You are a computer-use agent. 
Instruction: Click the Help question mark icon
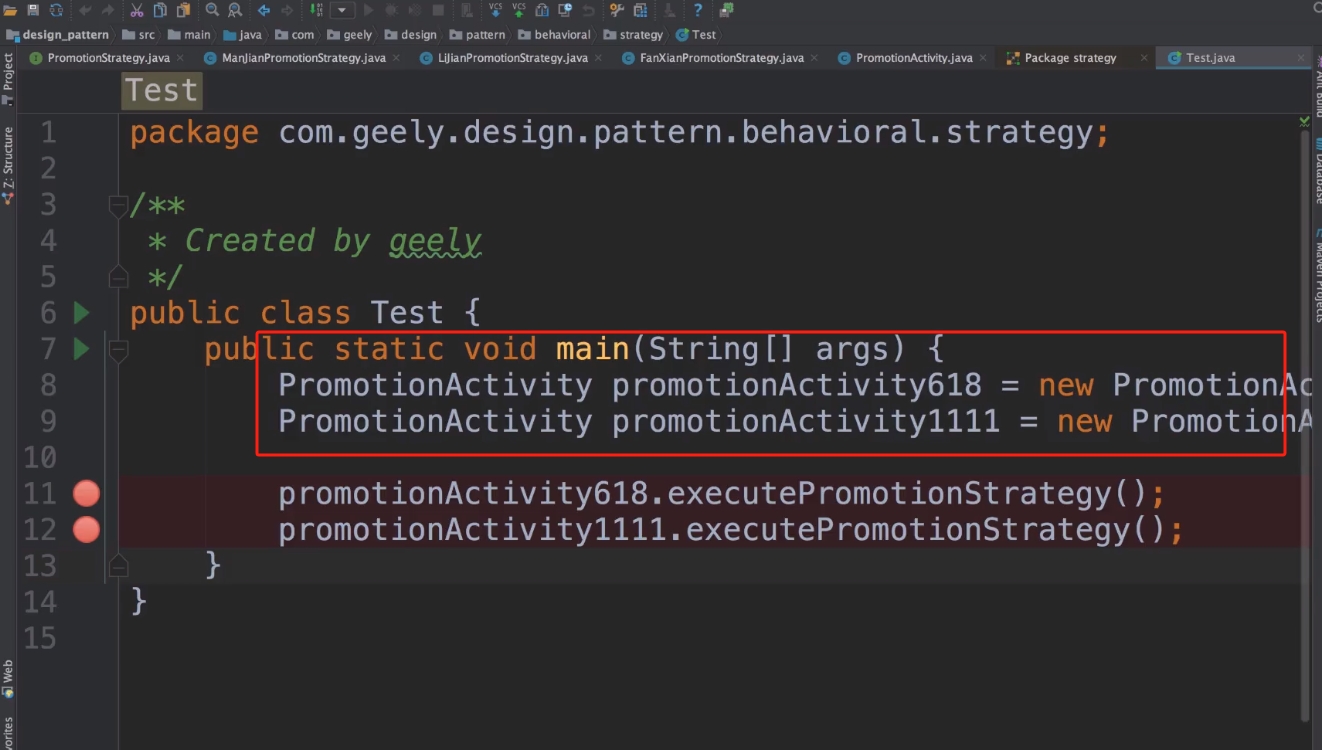point(697,10)
